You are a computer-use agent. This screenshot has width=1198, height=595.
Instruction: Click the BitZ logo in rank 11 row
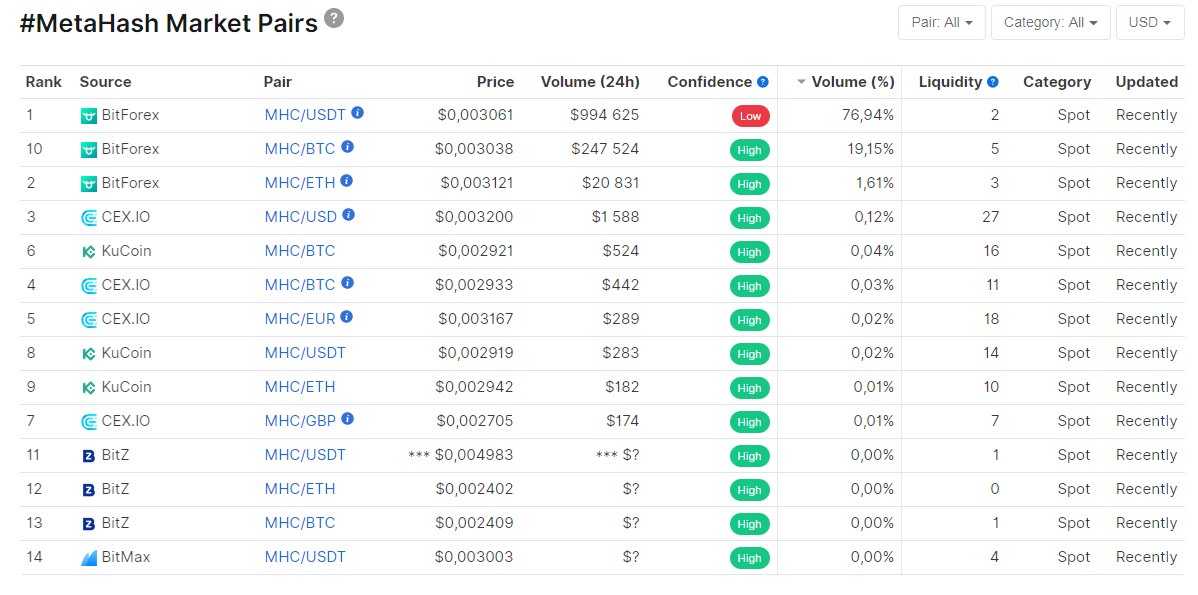coord(89,456)
